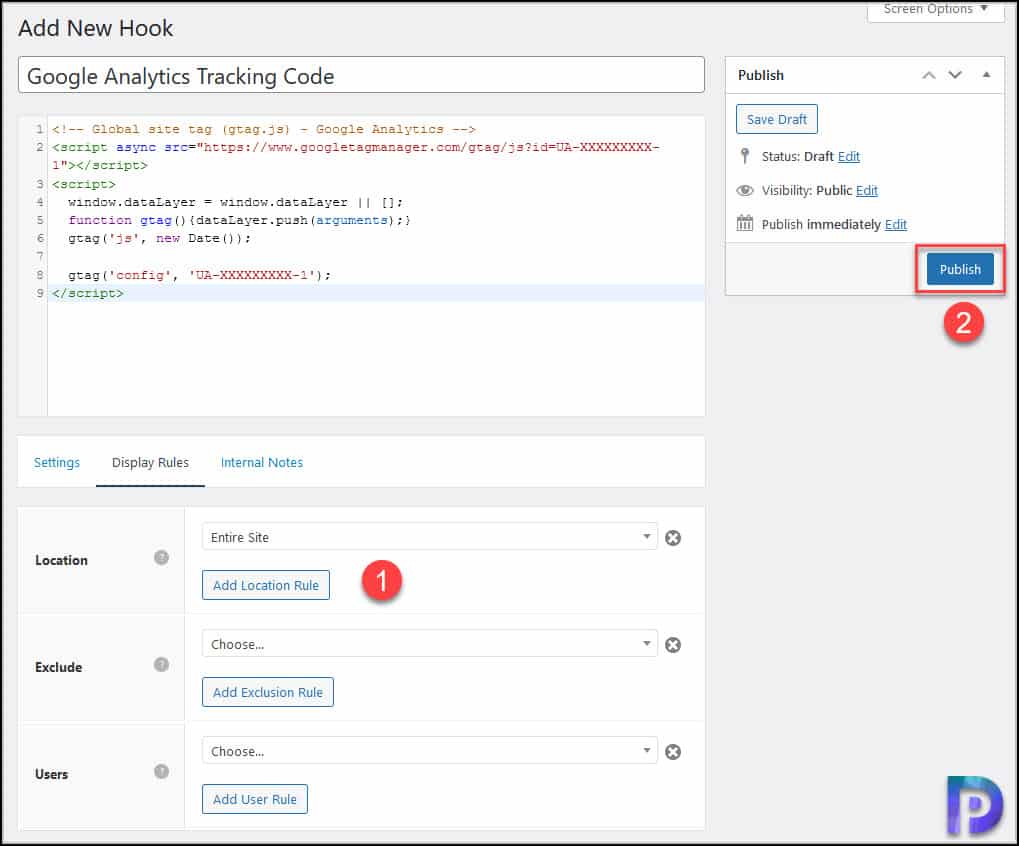Image resolution: width=1019 pixels, height=846 pixels.
Task: Click the status pin icon
Action: coord(745,156)
